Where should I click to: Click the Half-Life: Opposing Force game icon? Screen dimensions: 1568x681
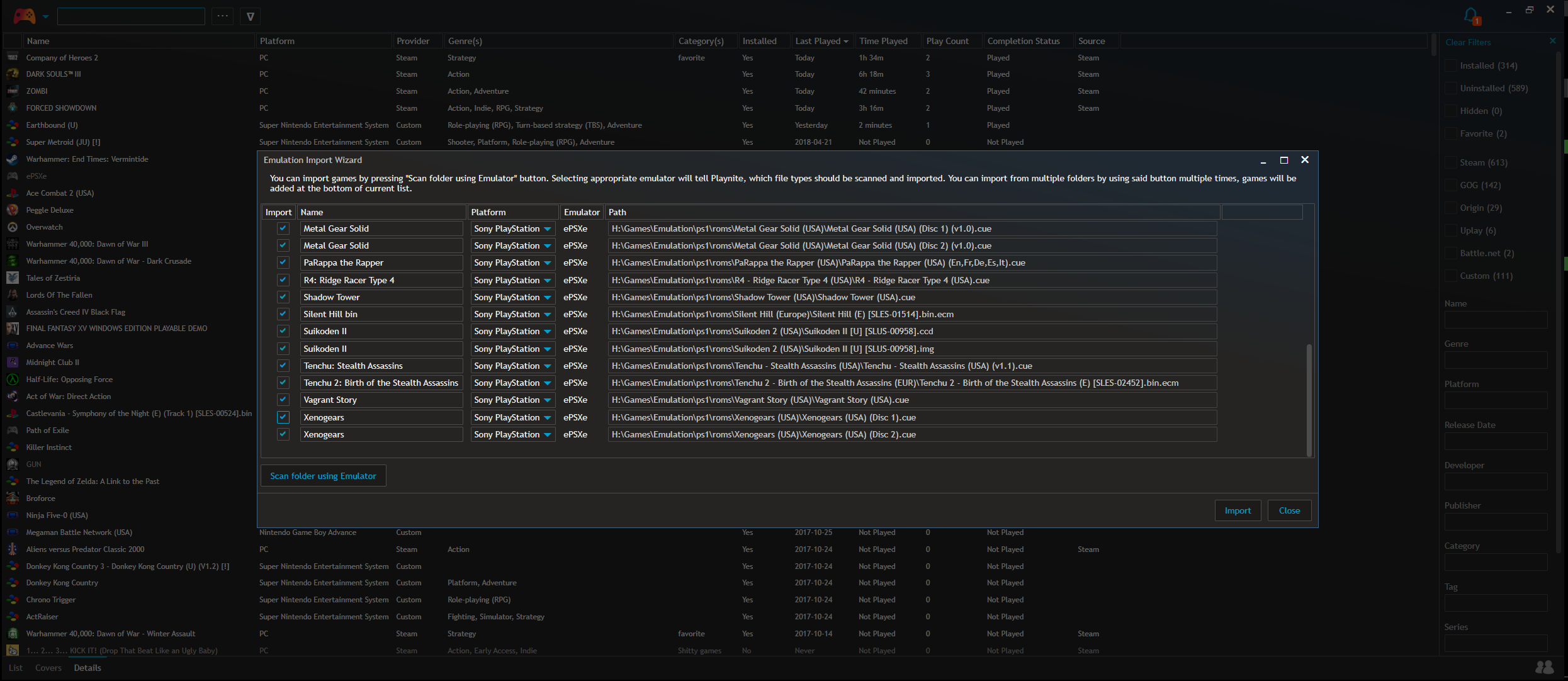coord(13,379)
